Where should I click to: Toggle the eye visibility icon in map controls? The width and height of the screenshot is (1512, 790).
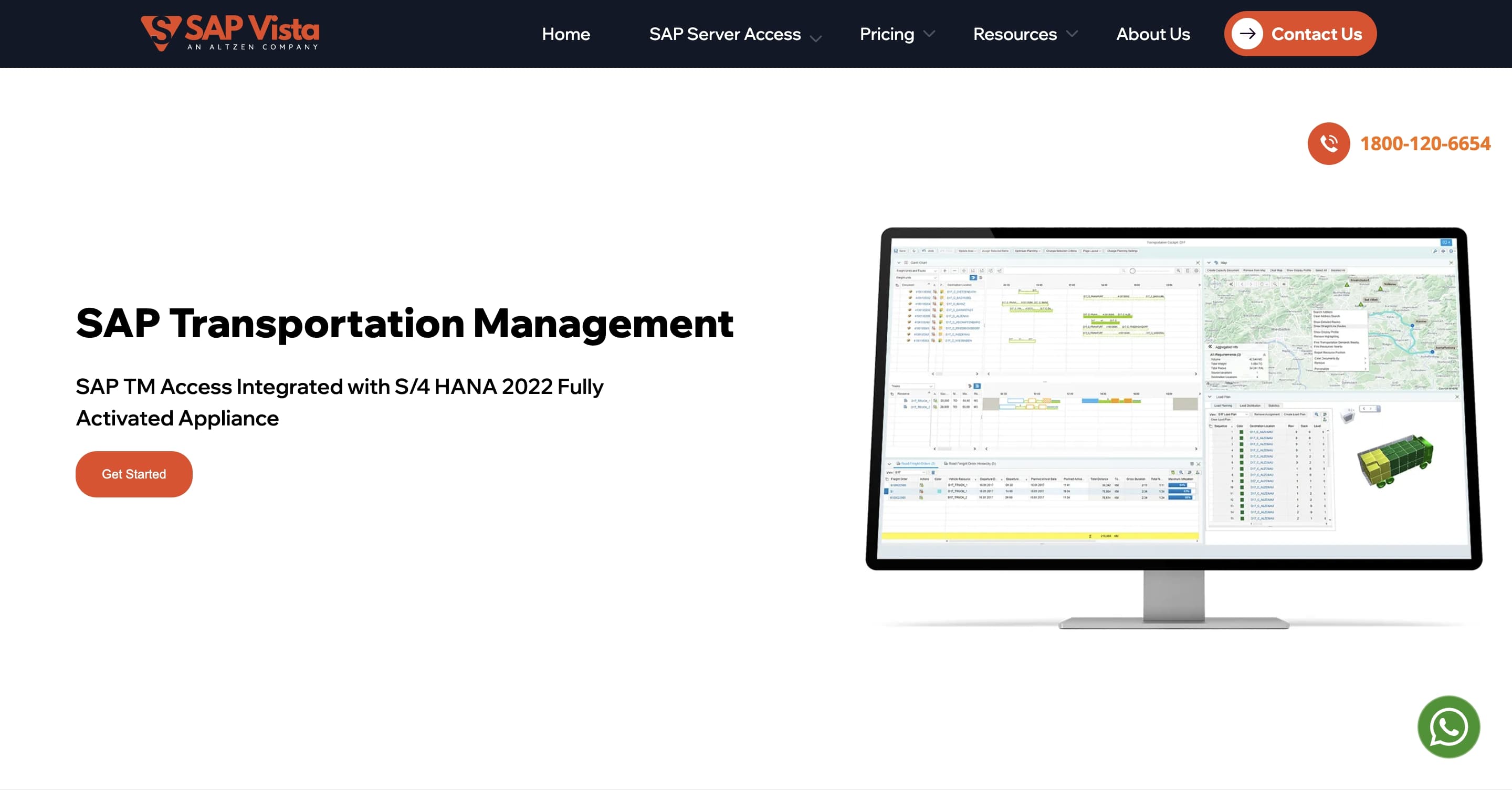[1284, 284]
